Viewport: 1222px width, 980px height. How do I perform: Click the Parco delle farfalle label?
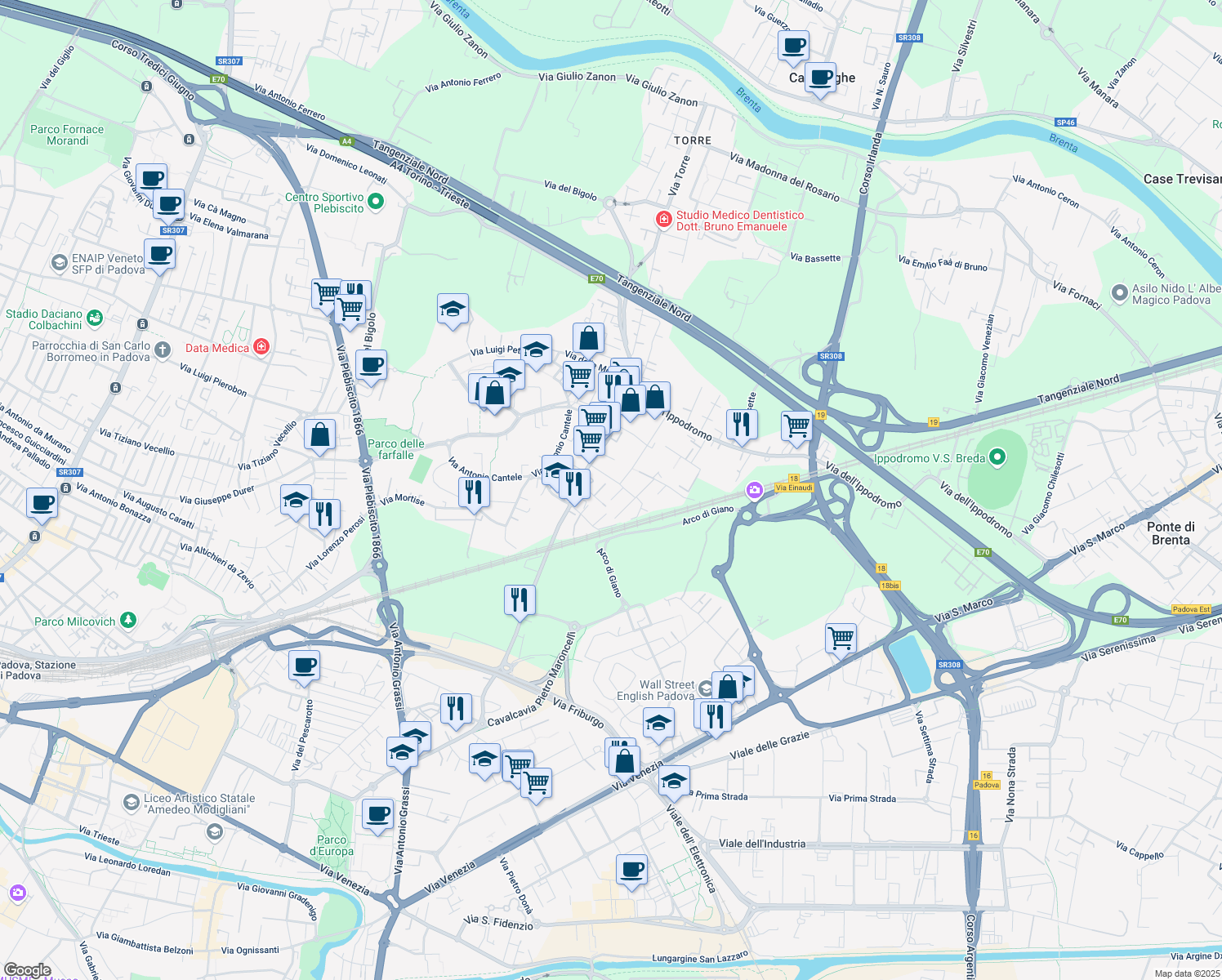coord(396,449)
